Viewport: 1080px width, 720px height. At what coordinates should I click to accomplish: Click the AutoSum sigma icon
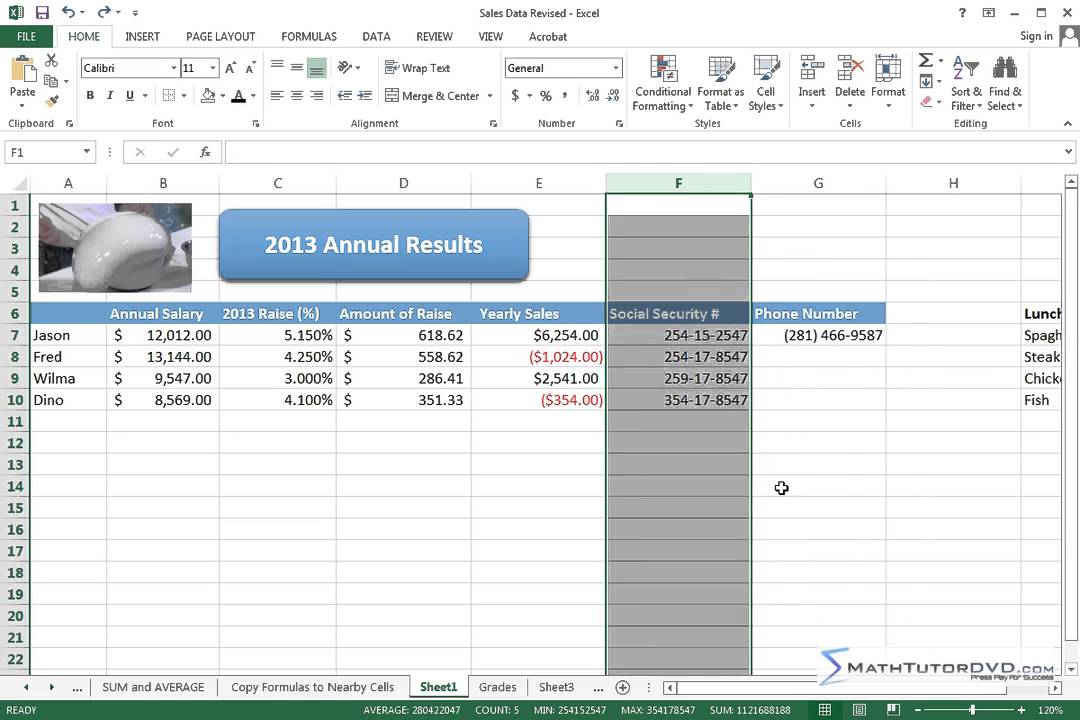click(926, 61)
